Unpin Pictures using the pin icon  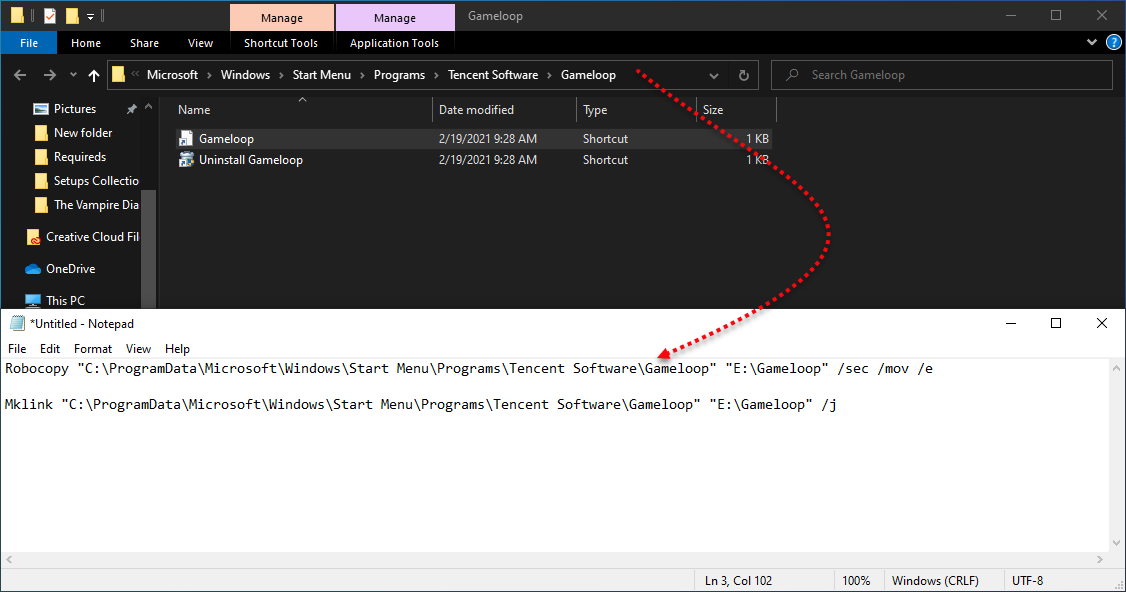[131, 108]
